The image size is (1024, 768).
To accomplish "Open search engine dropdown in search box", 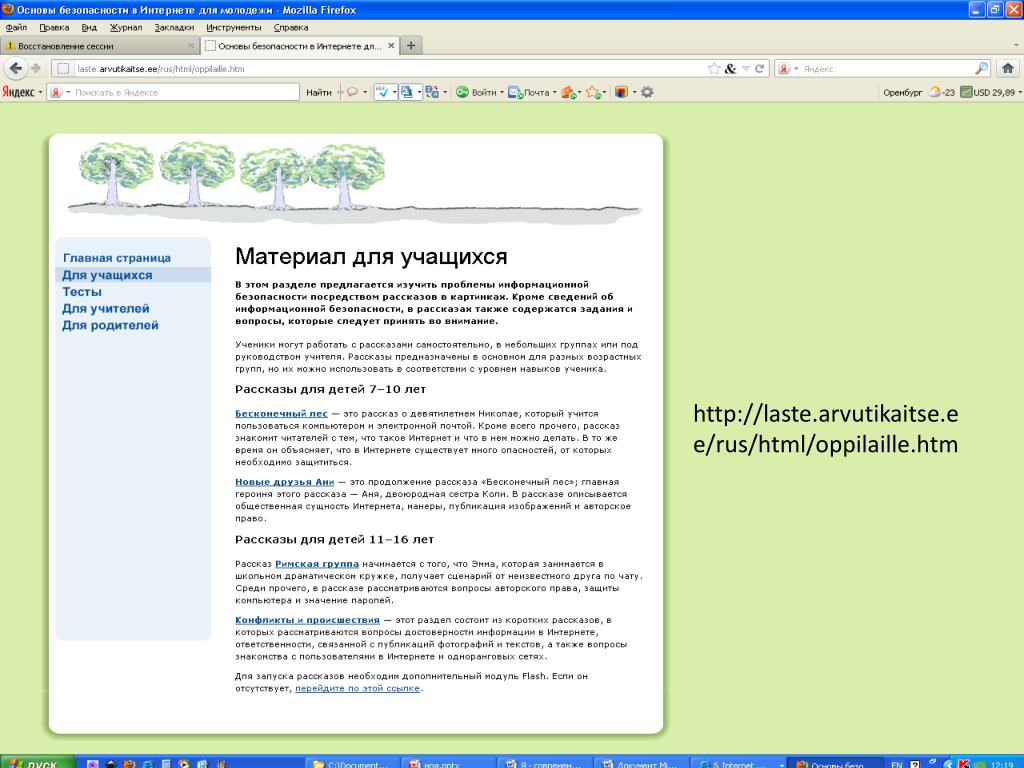I will [796, 69].
